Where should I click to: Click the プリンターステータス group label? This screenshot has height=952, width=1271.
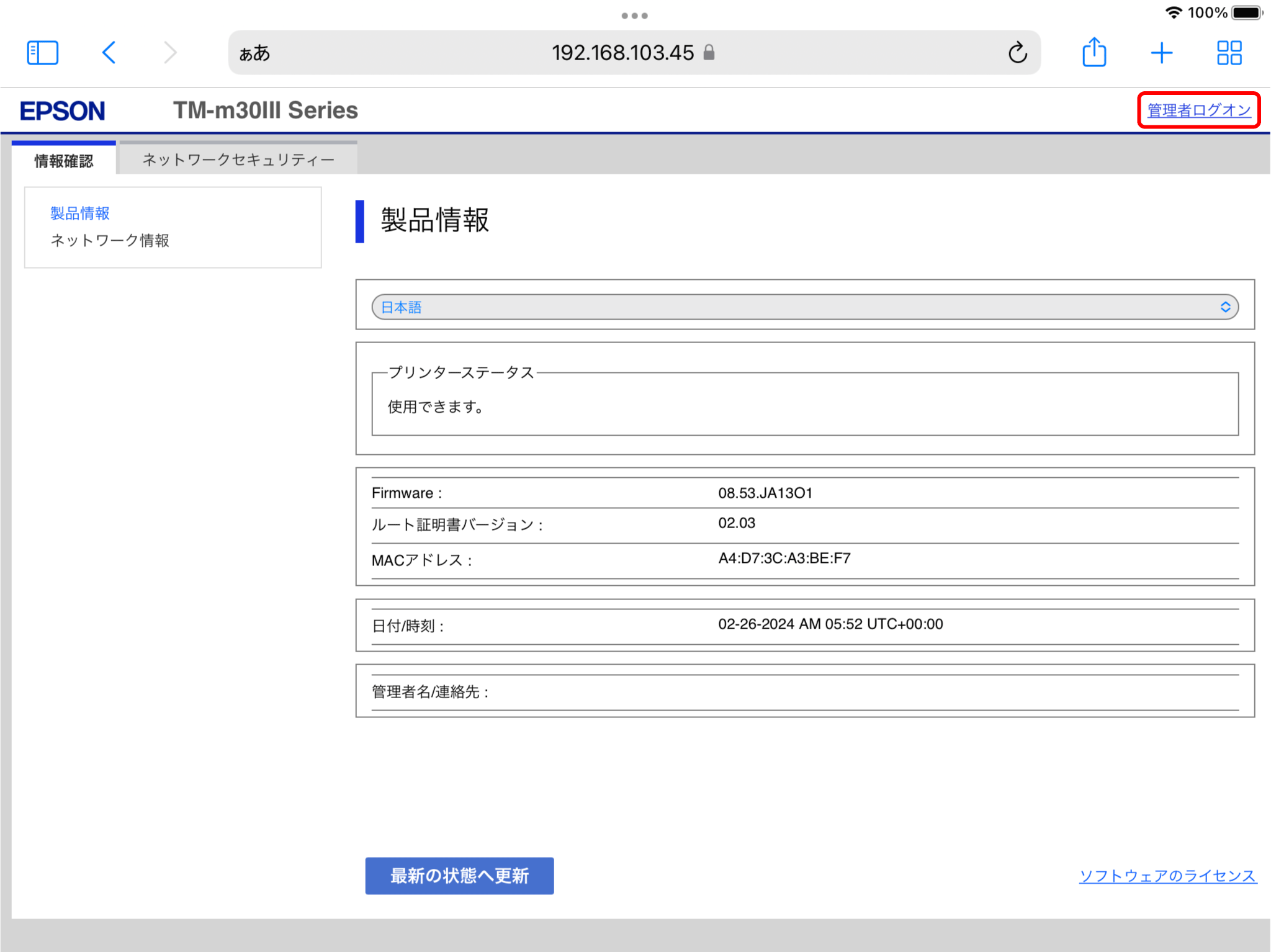pyautogui.click(x=461, y=372)
